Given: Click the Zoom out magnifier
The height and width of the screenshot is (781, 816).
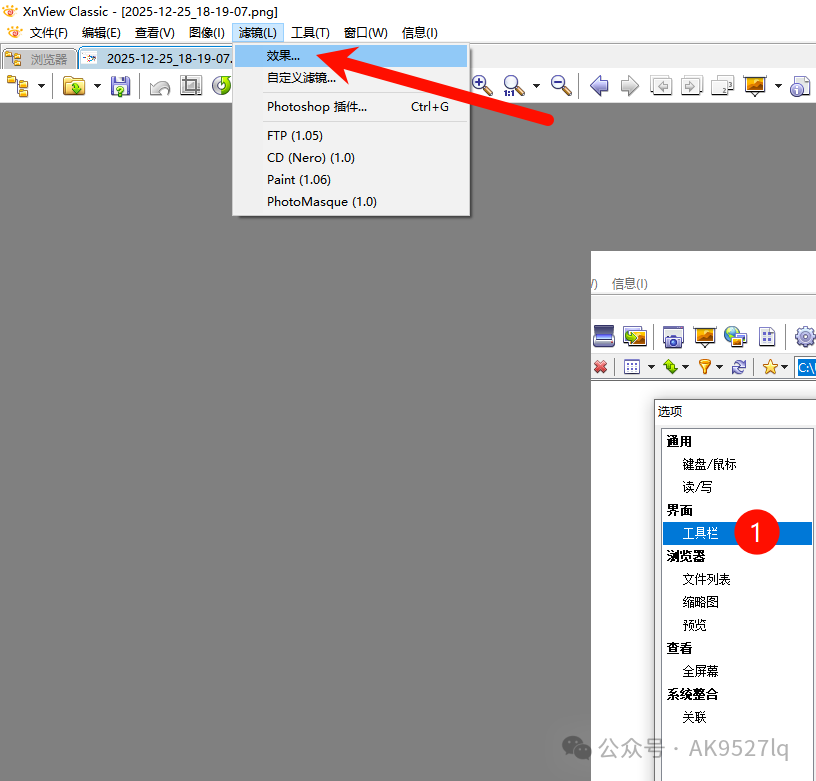Looking at the screenshot, I should point(561,86).
